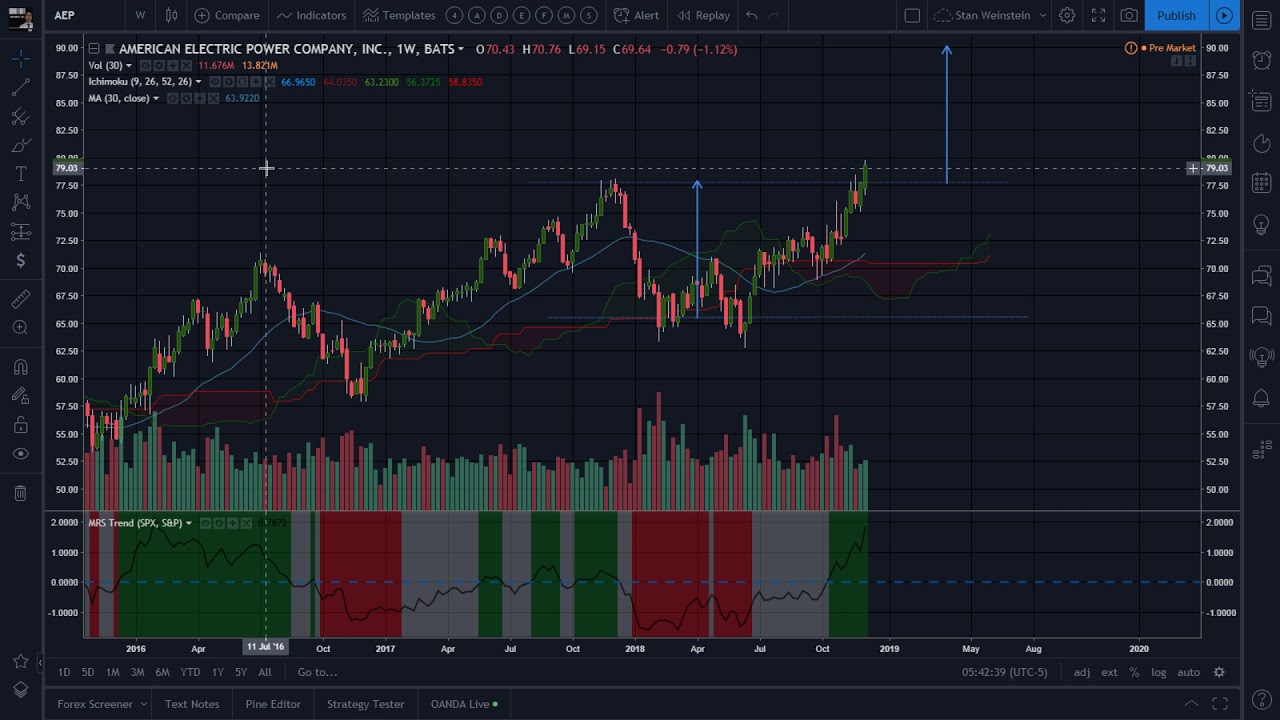Image resolution: width=1280 pixels, height=720 pixels.
Task: Activate the zoom in magnifier tool
Action: (x=20, y=328)
